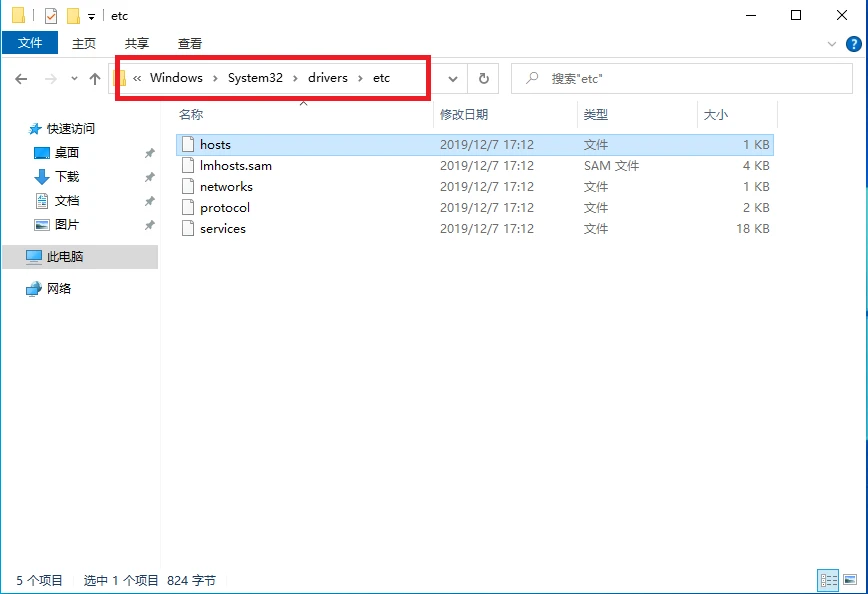Image resolution: width=868 pixels, height=594 pixels.
Task: Click the address bar folder icon
Action: tap(119, 78)
